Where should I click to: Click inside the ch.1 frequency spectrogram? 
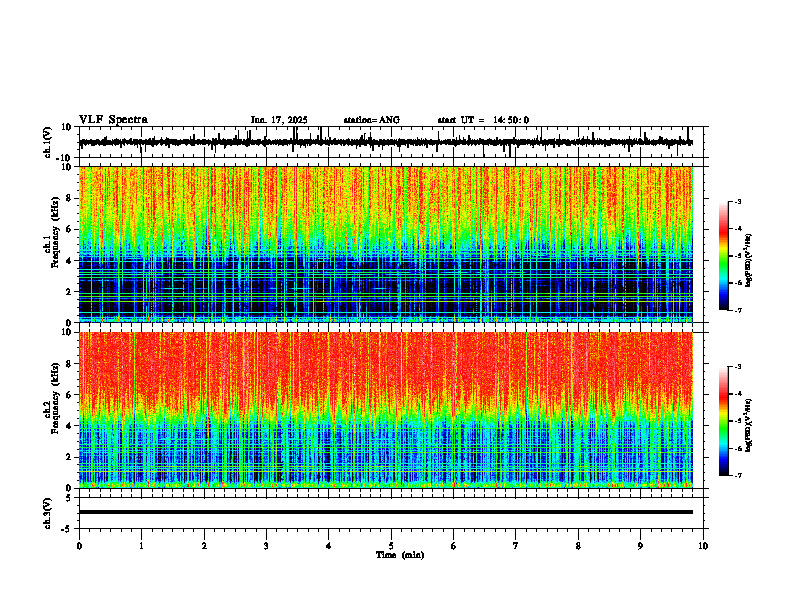coord(385,244)
